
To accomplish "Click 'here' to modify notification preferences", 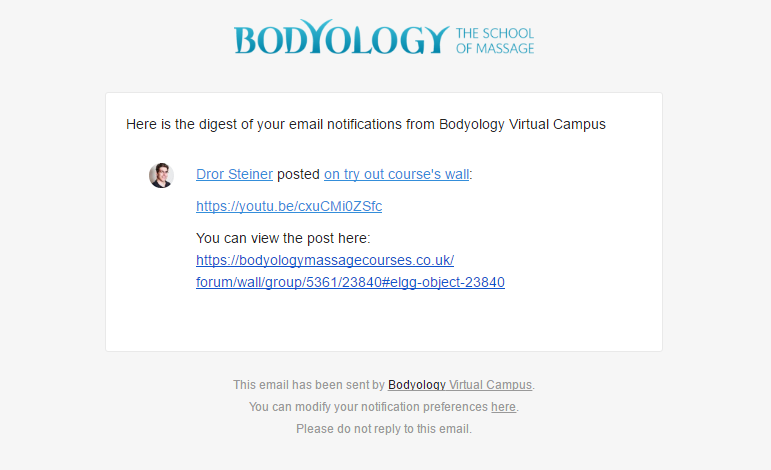I will (x=503, y=407).
